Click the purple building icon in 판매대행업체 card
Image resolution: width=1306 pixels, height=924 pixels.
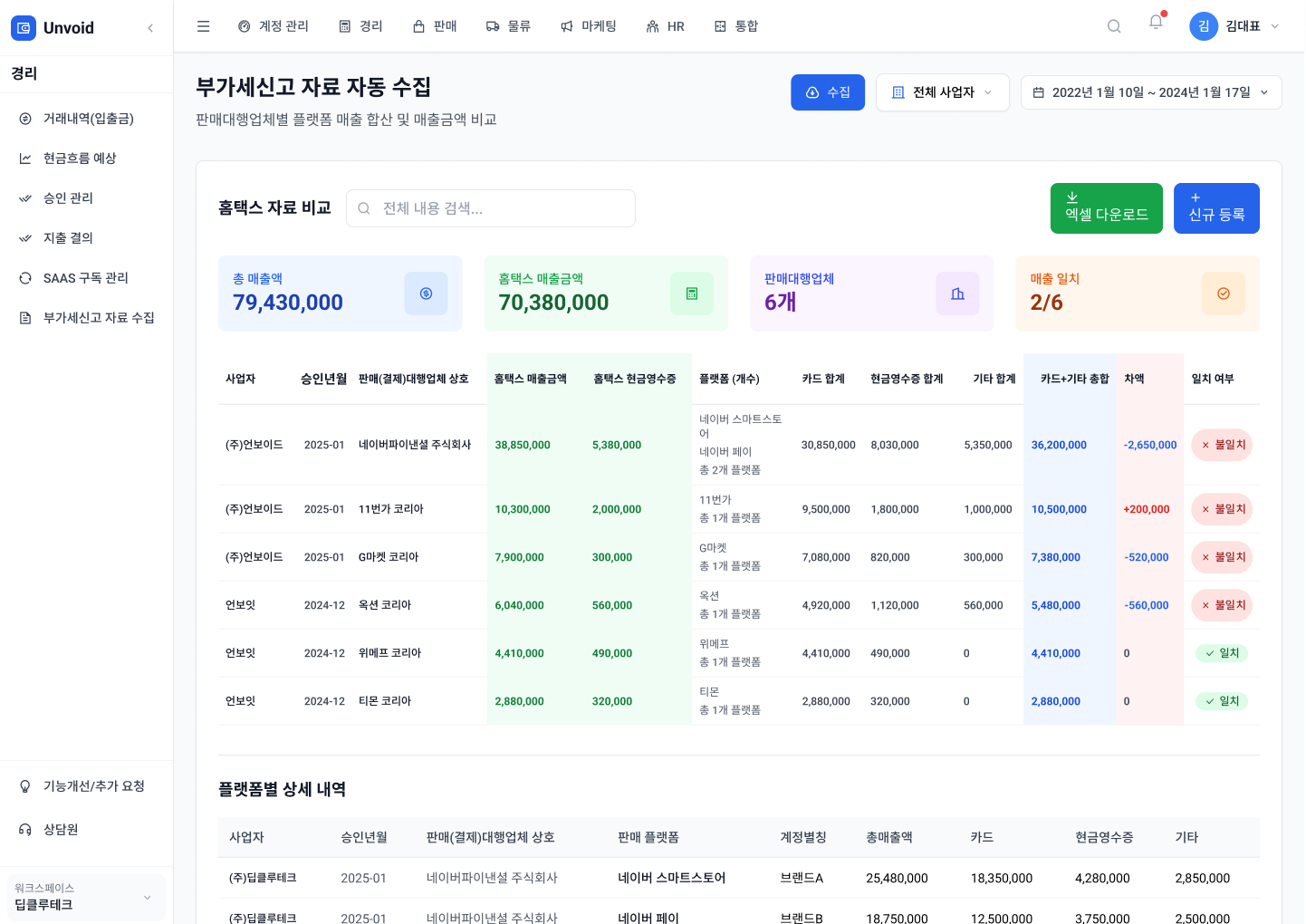pos(957,294)
